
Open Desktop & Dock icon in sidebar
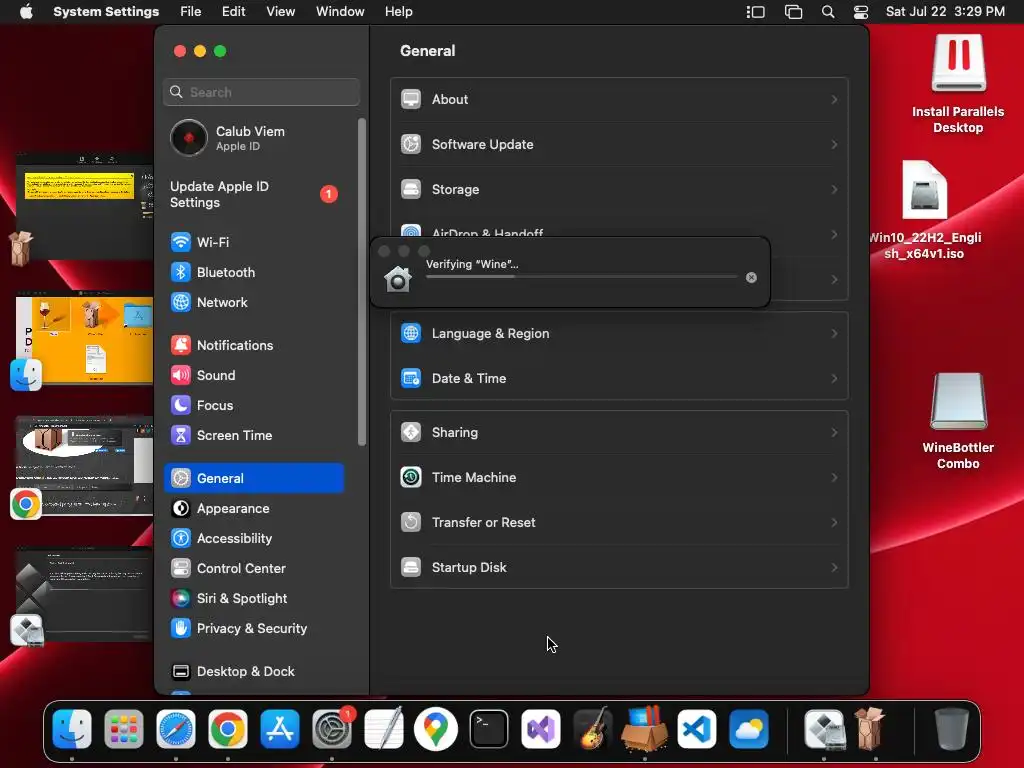[x=181, y=672]
